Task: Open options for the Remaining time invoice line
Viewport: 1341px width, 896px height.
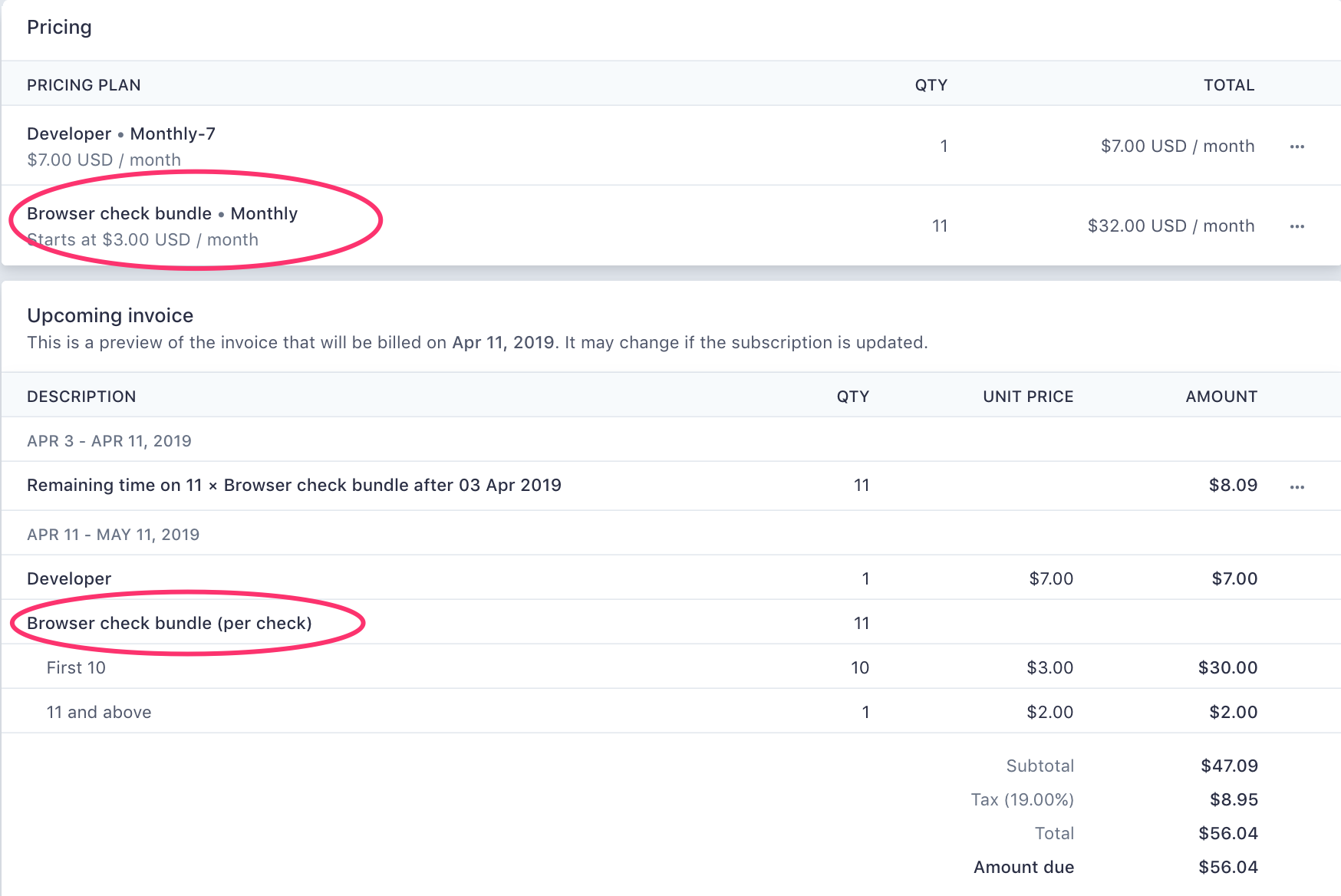Action: [x=1297, y=487]
